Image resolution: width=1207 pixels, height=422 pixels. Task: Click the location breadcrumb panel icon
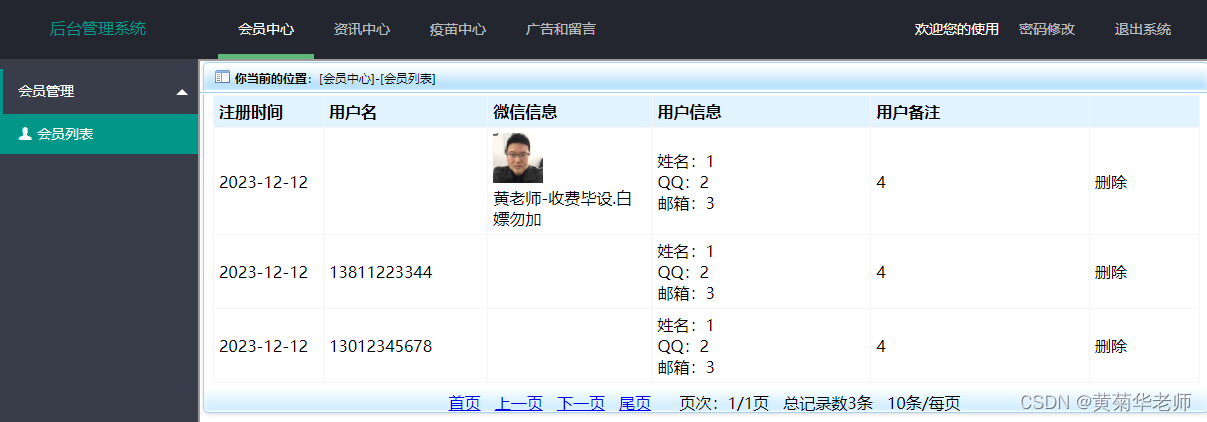222,77
